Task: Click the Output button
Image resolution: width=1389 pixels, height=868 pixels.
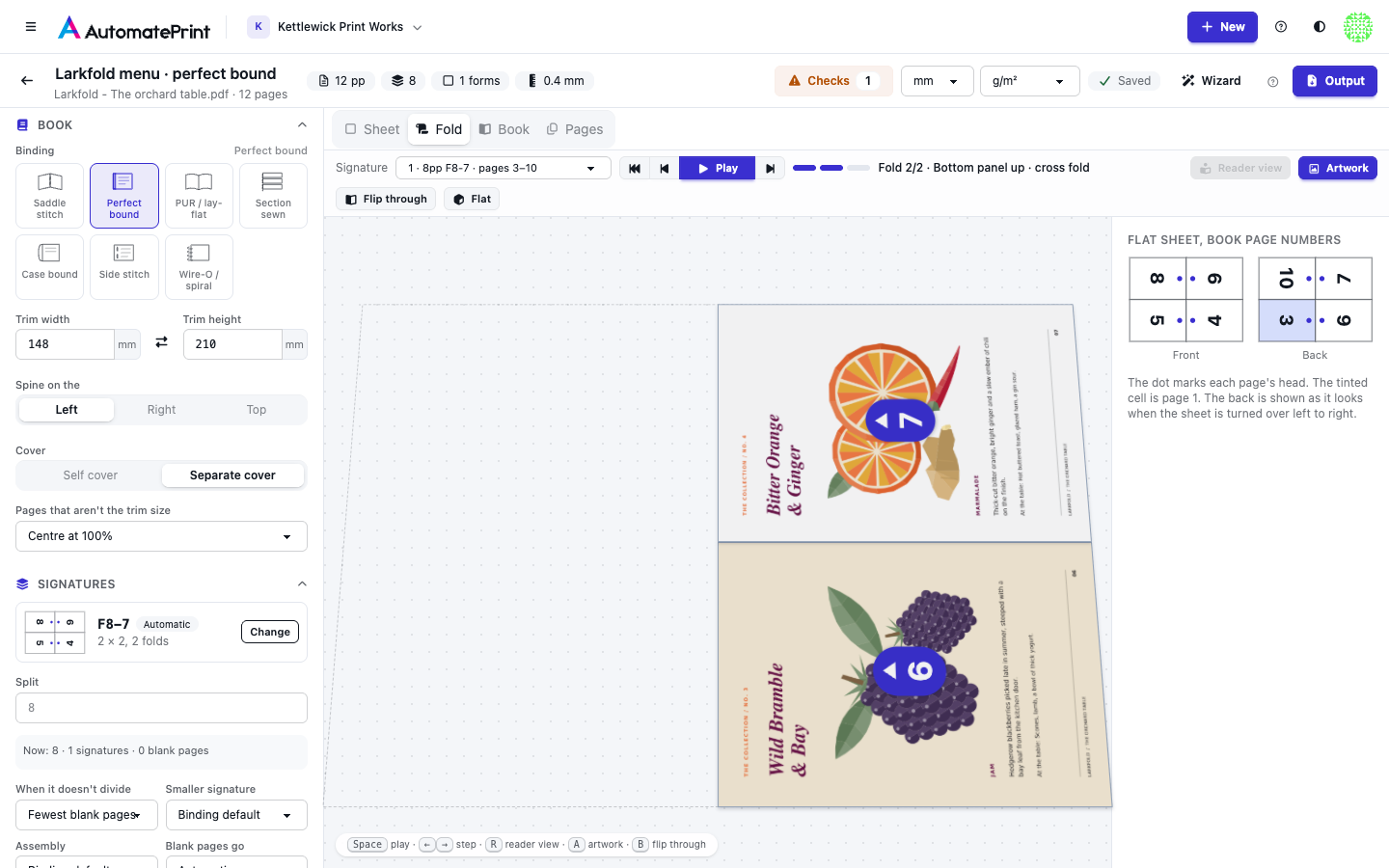Action: (x=1335, y=81)
